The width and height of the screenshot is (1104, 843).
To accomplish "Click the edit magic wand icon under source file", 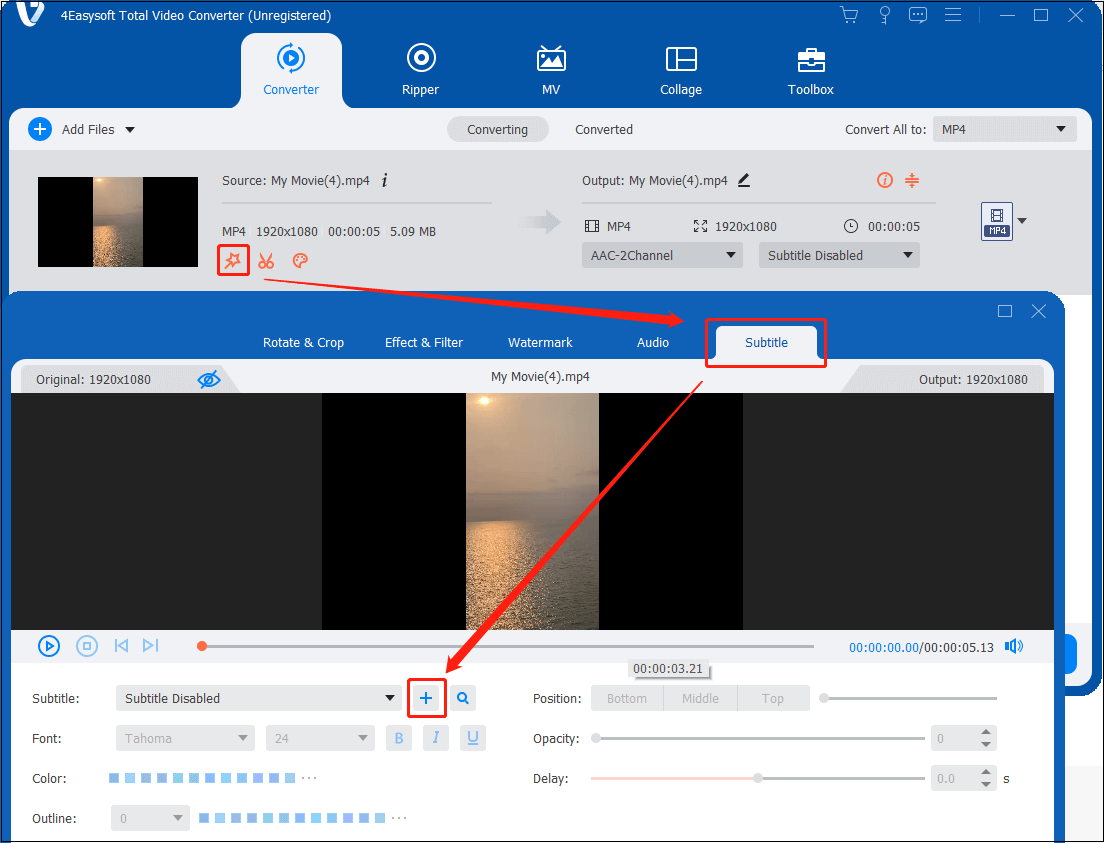I will point(232,261).
